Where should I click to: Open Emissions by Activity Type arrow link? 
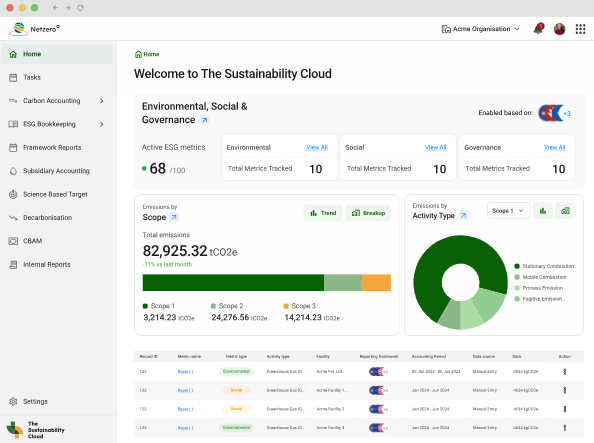click(x=463, y=216)
